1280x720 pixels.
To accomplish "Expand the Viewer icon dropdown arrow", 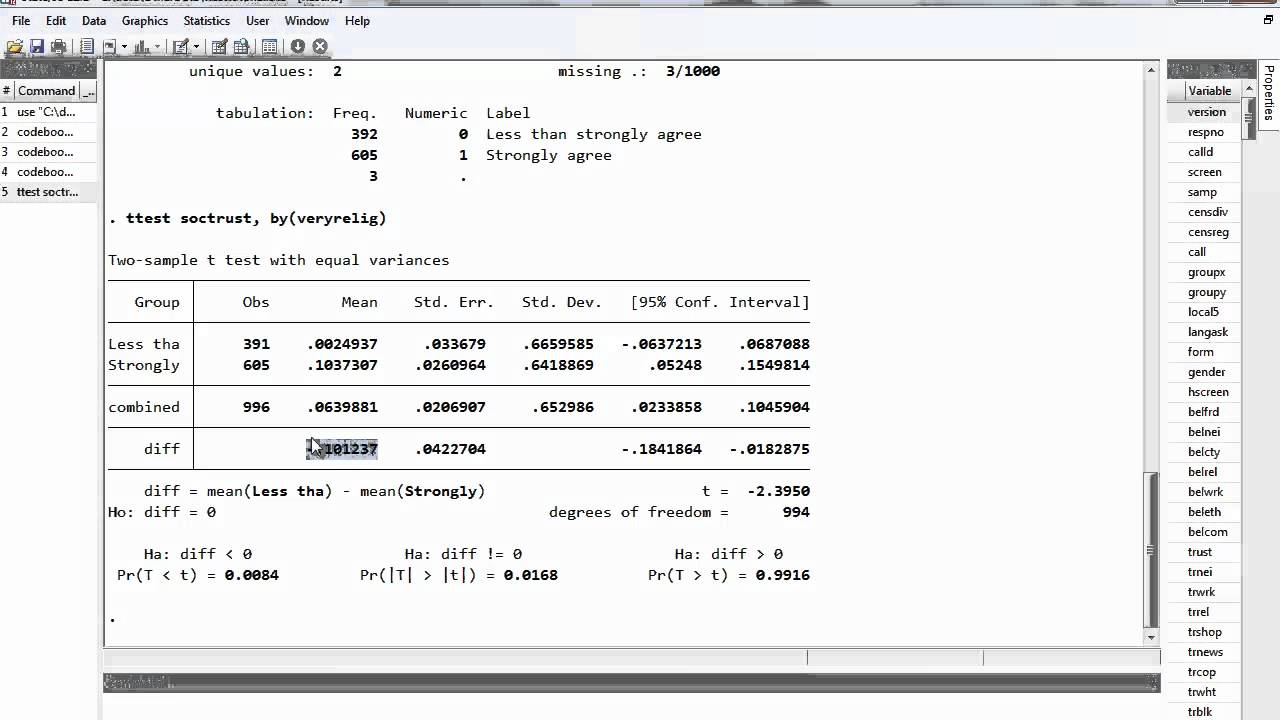I will [x=124, y=46].
